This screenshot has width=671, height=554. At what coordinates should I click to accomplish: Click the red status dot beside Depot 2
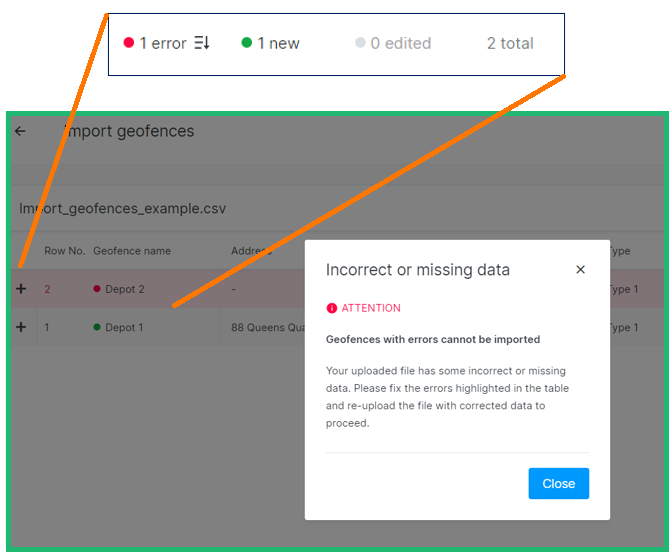[97, 289]
